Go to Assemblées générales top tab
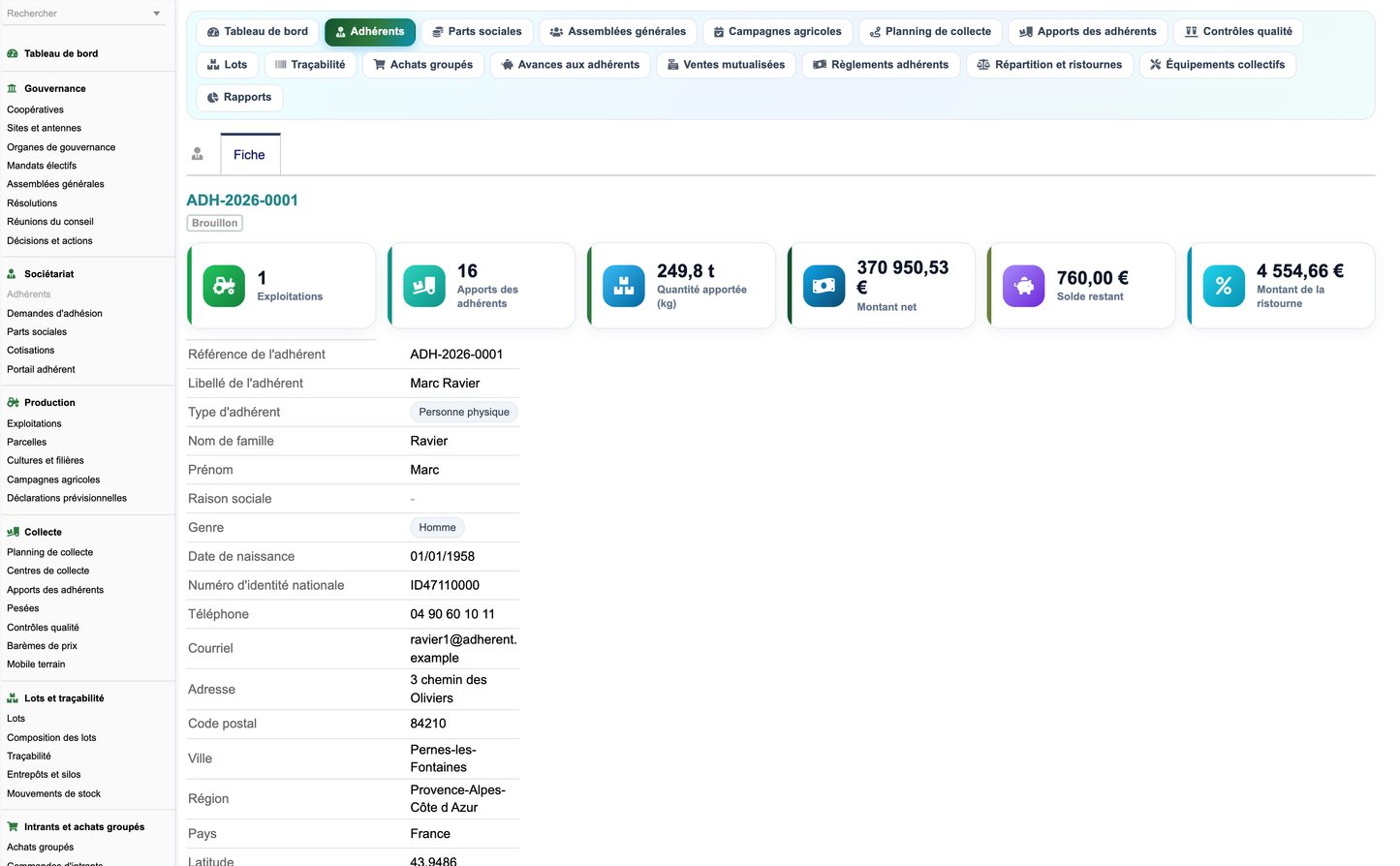Screen dimensions: 1400x866 point(617,32)
